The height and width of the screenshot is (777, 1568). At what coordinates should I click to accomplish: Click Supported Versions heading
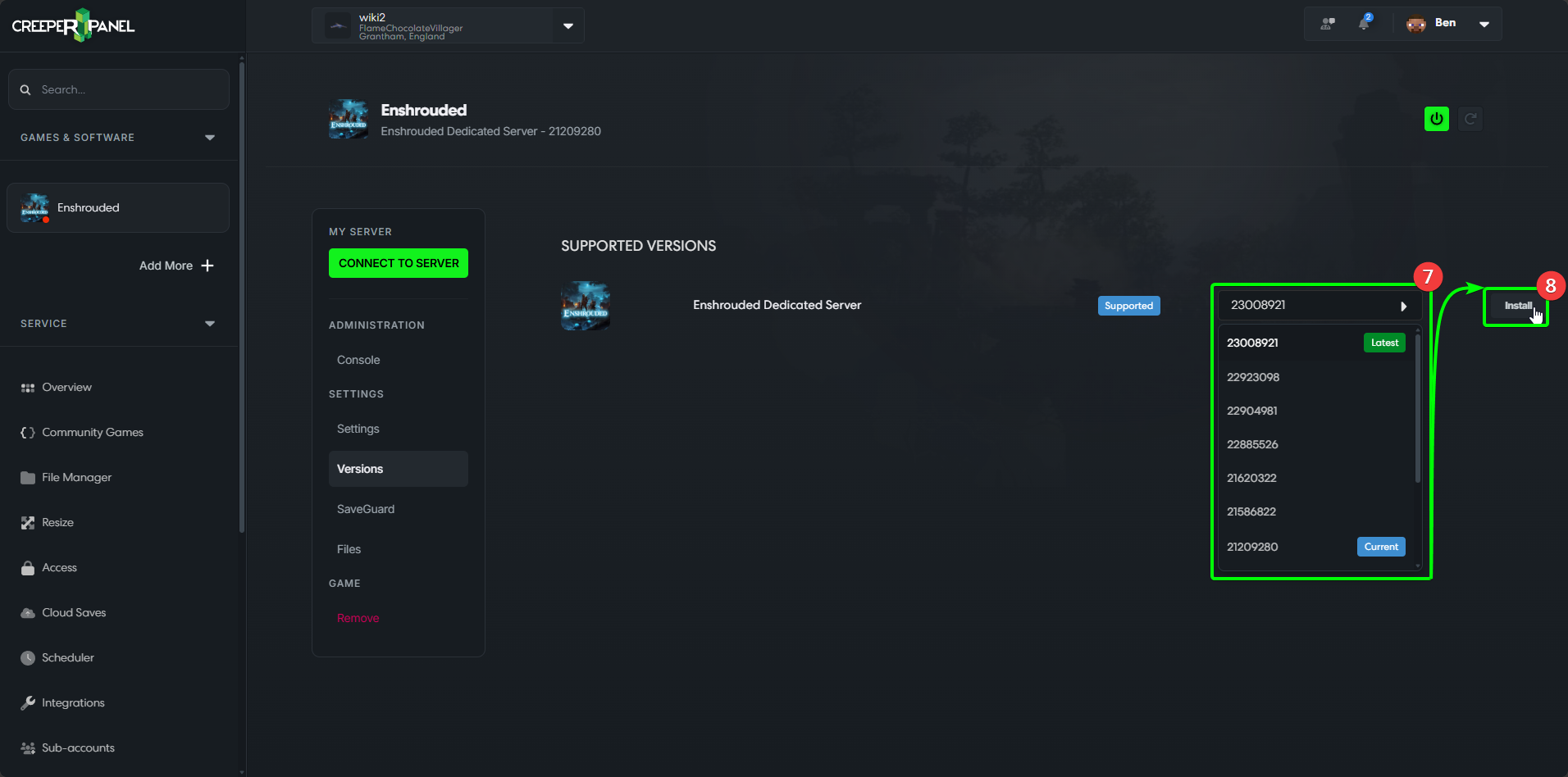[638, 246]
